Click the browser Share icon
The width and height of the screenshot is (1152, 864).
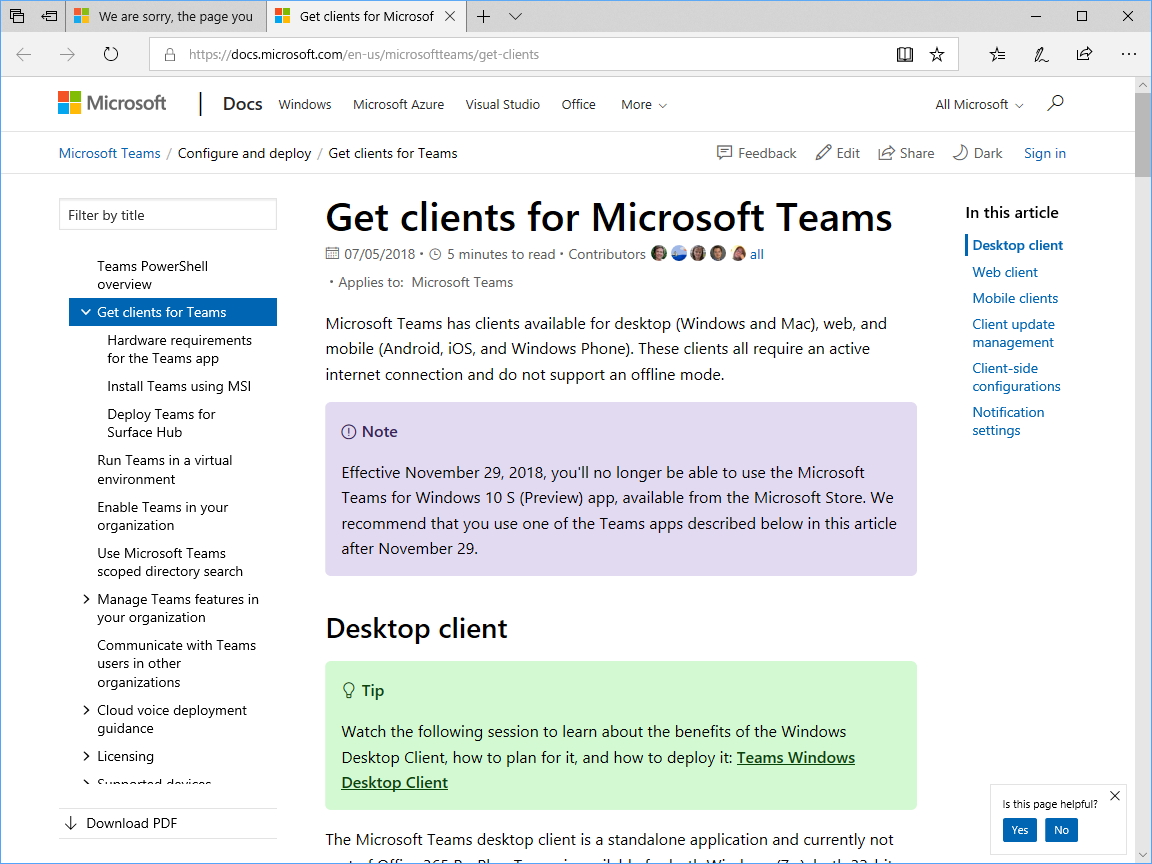tap(1084, 55)
